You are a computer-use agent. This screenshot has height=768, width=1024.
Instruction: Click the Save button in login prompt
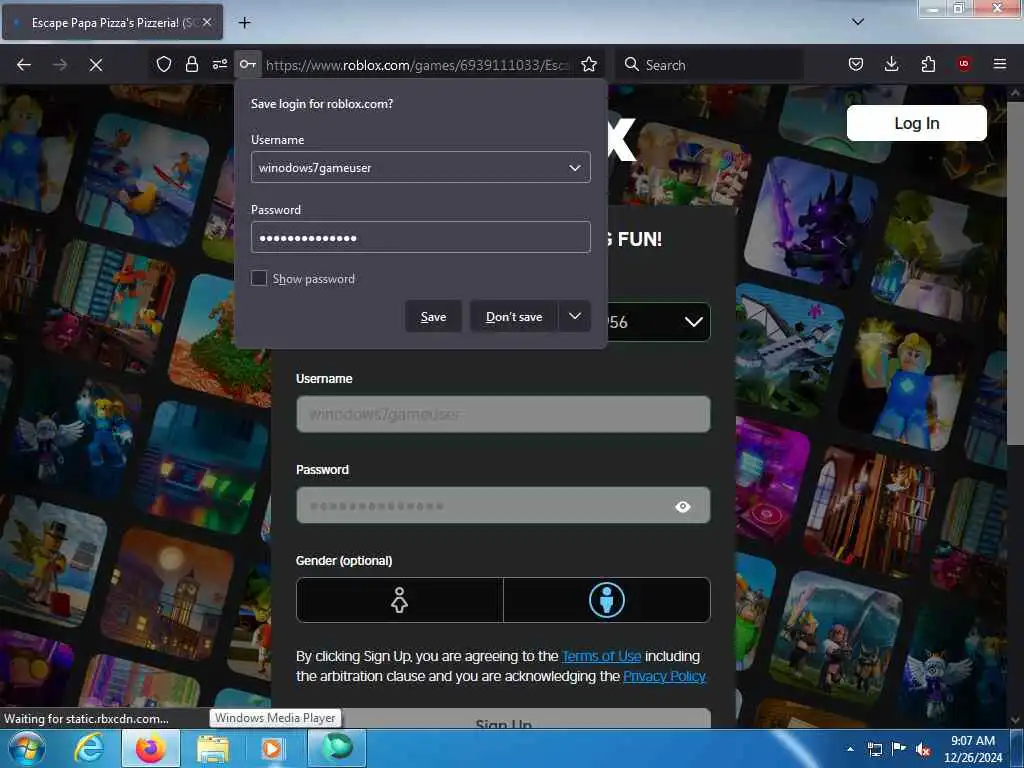pos(433,317)
